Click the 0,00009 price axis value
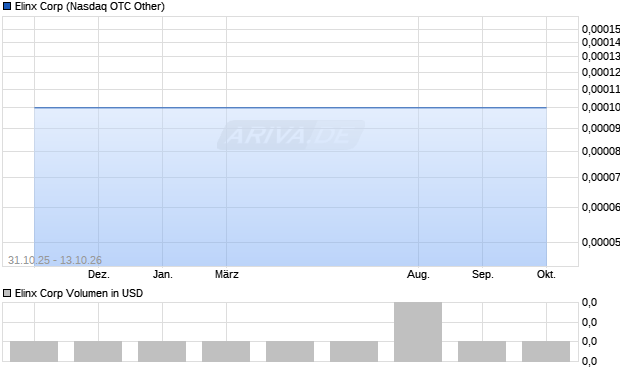Screen dimensions: 620x371 click(x=601, y=128)
